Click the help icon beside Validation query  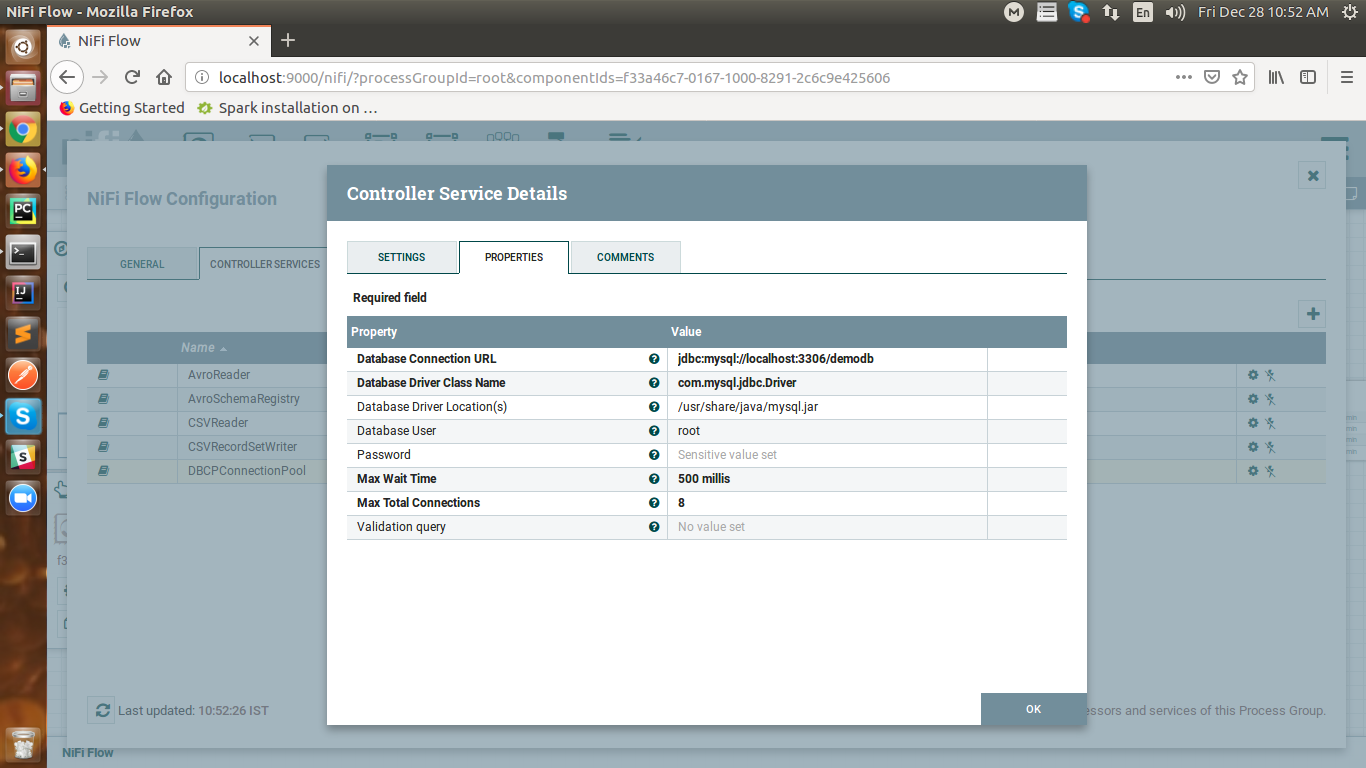point(655,526)
